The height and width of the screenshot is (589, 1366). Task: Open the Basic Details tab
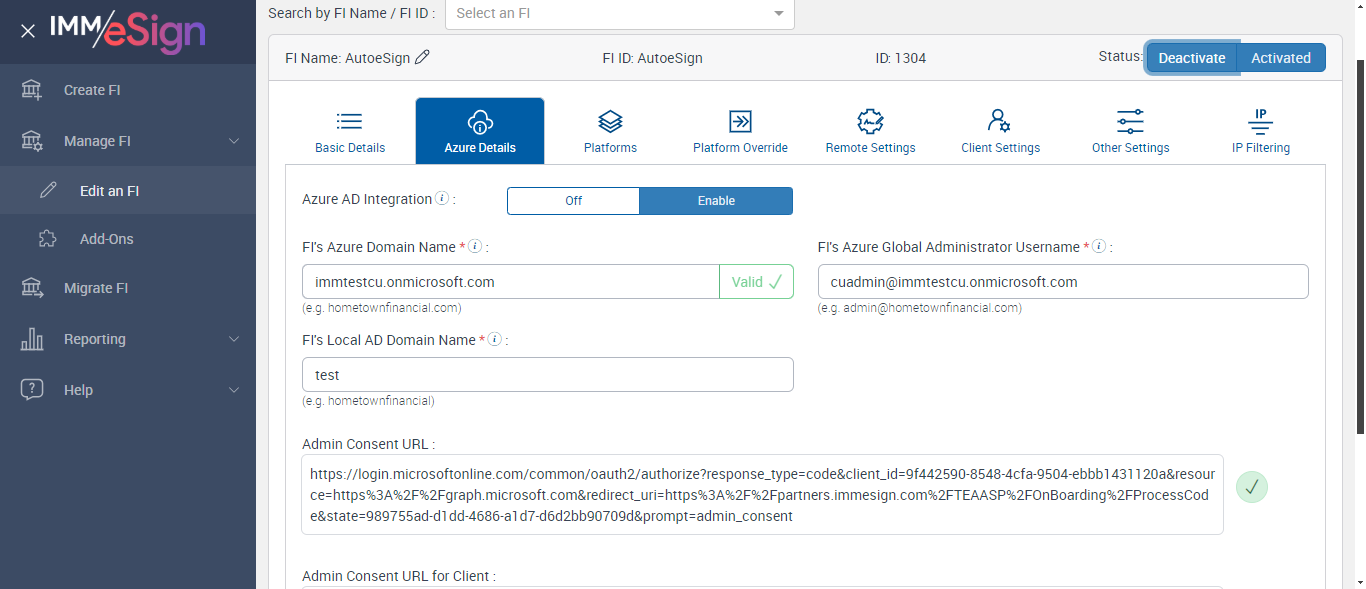[350, 131]
